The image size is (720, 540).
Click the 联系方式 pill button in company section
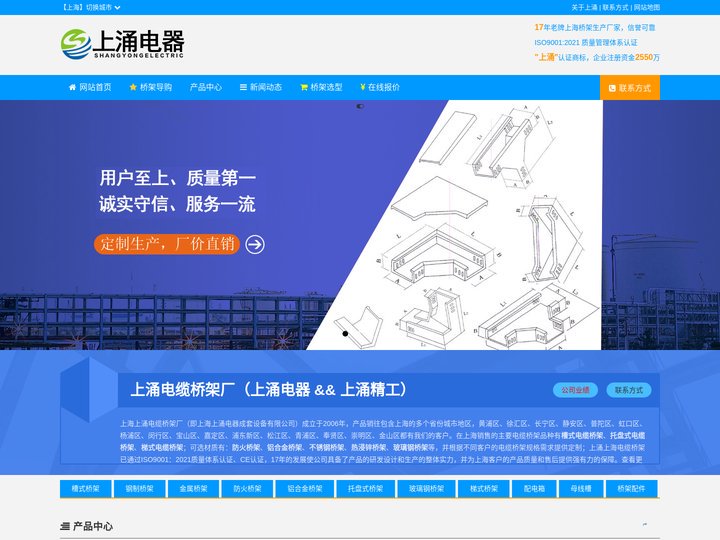click(629, 390)
